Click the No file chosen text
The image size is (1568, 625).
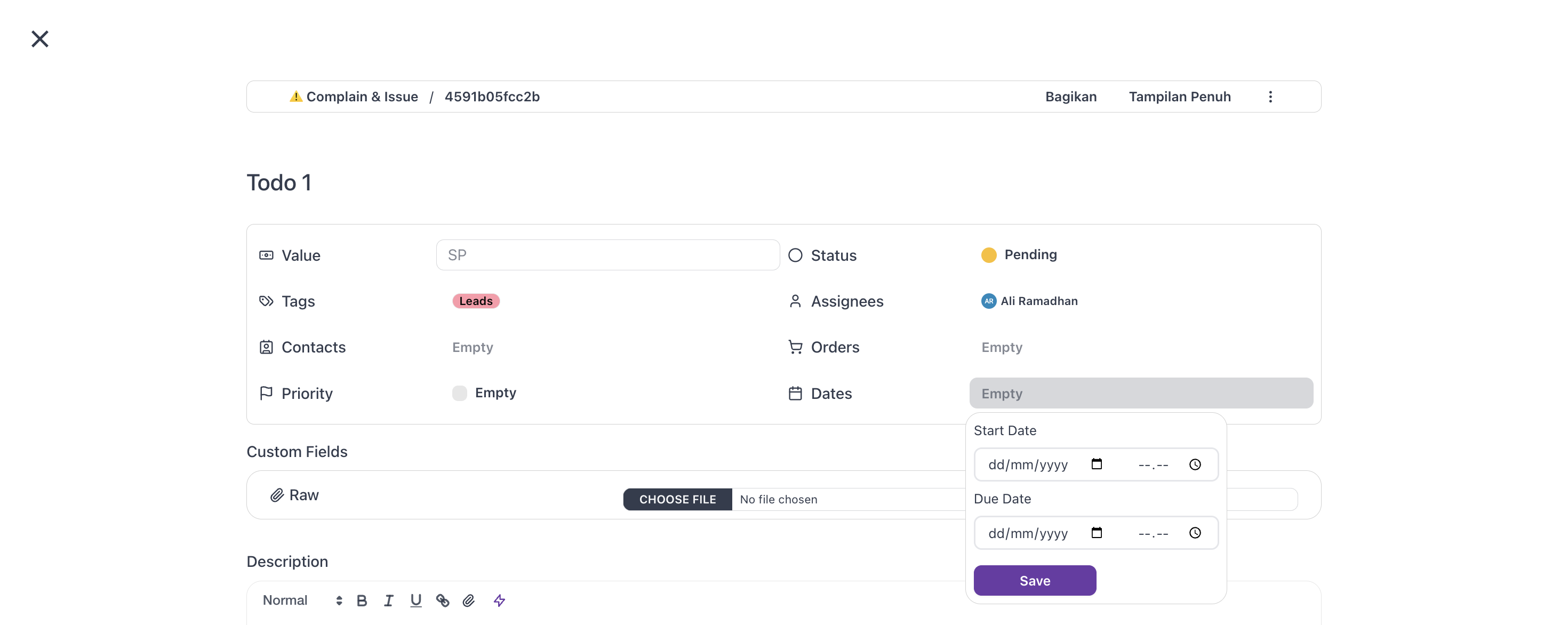coord(778,499)
